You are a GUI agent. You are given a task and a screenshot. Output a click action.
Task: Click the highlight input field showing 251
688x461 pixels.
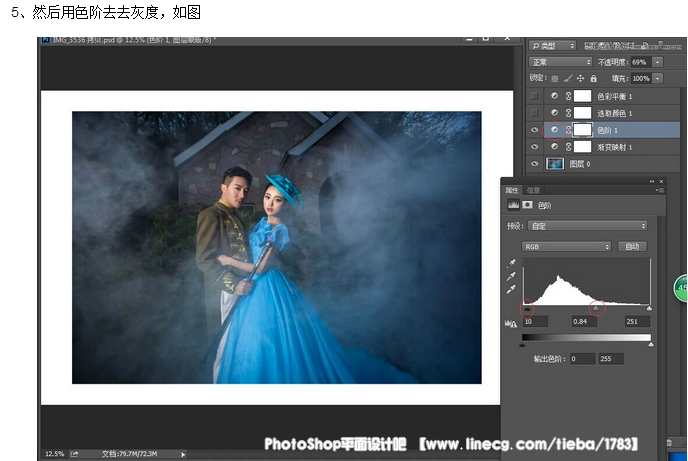(x=637, y=322)
